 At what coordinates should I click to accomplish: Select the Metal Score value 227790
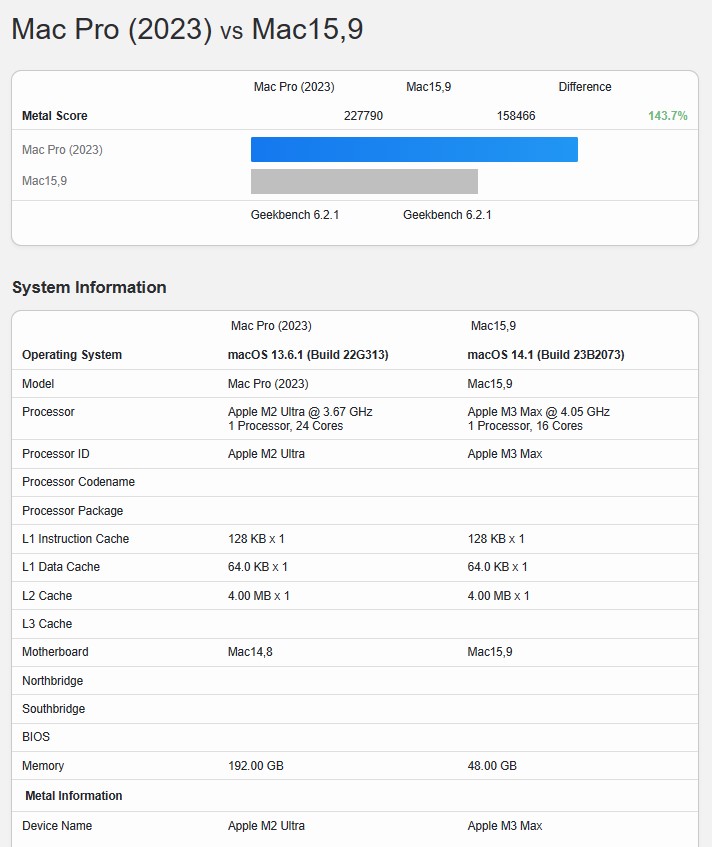click(x=363, y=116)
